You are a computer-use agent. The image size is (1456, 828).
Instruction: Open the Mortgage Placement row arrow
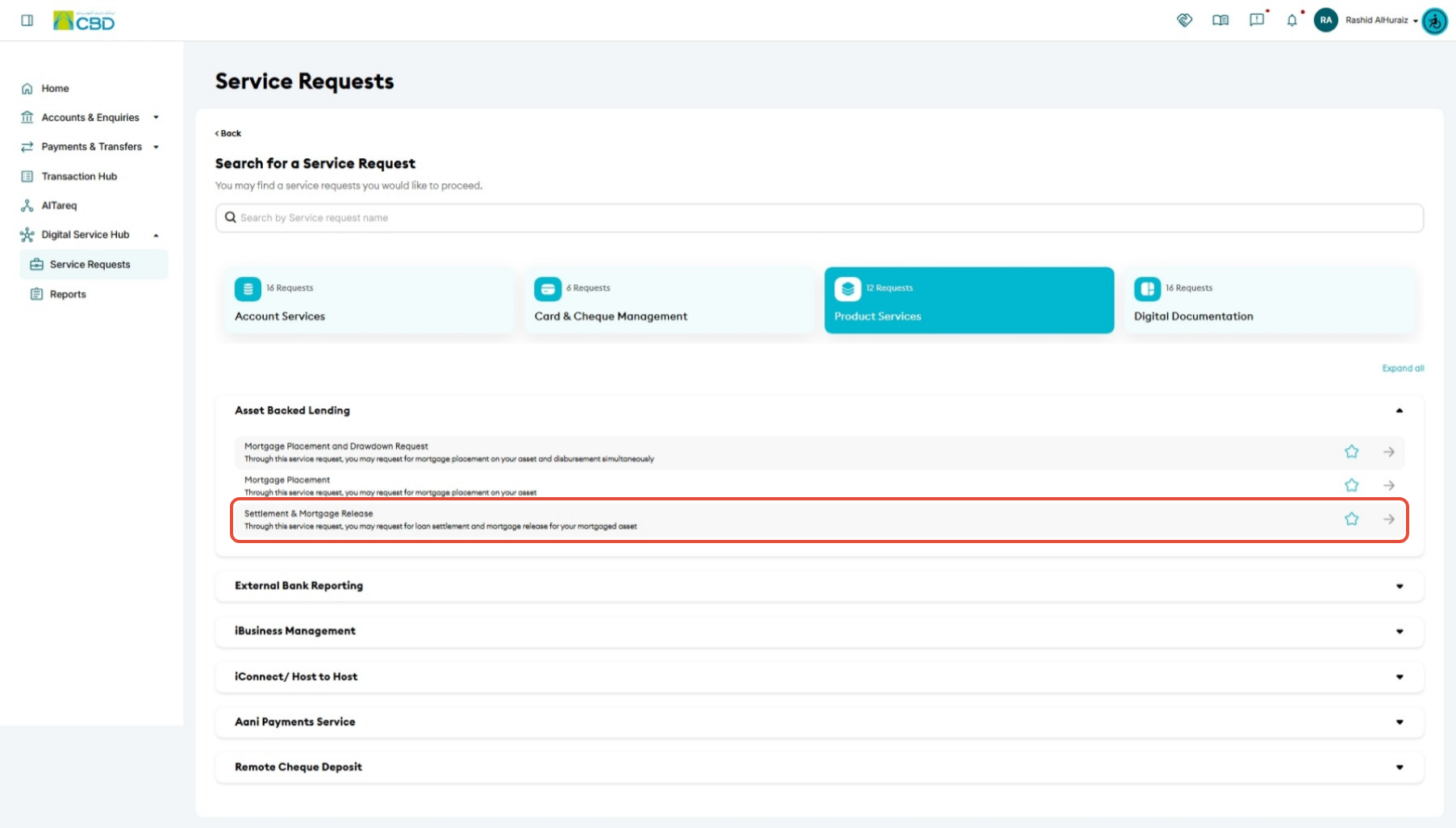pyautogui.click(x=1389, y=486)
